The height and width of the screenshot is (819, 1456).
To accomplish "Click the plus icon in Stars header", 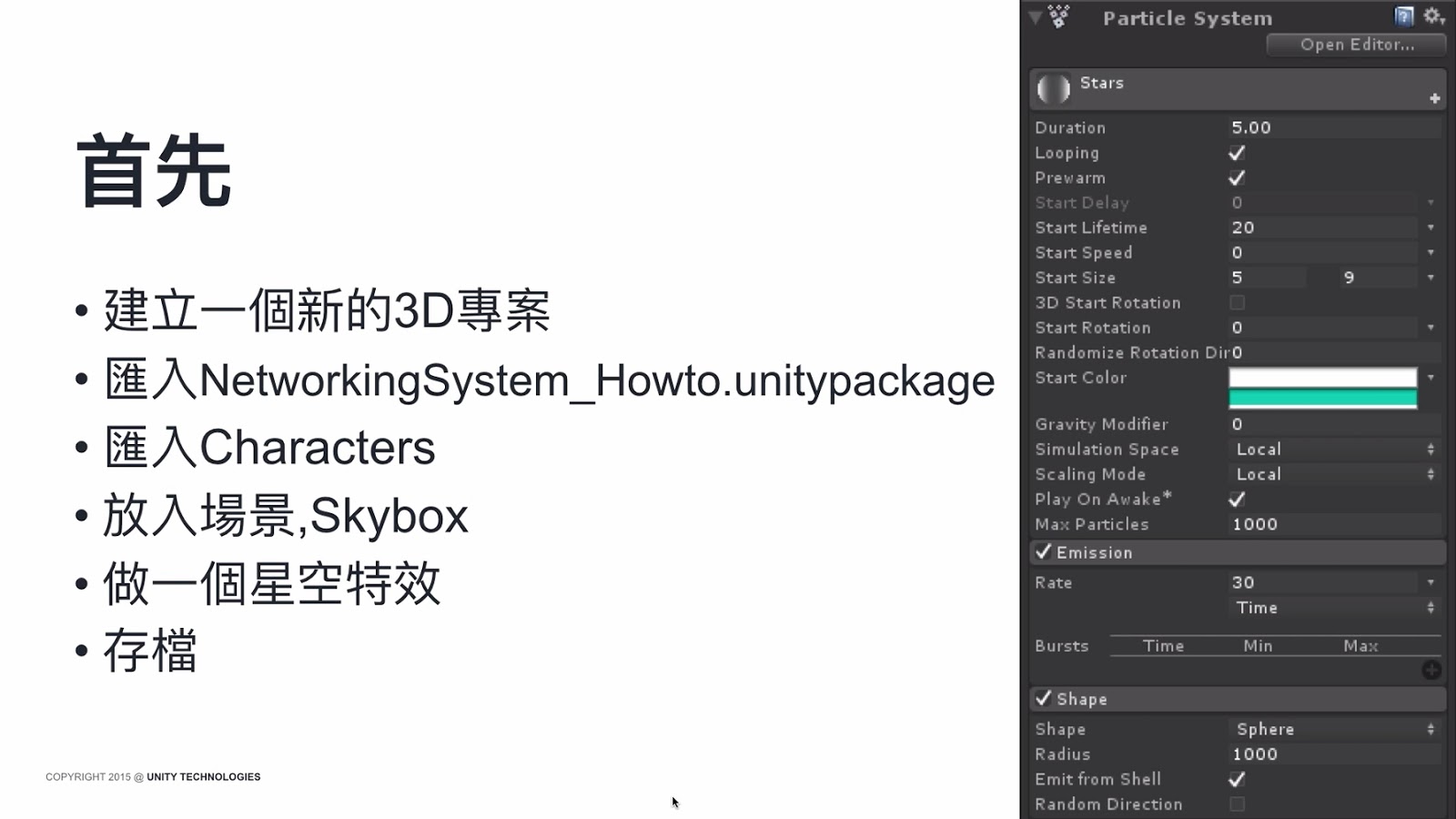I will point(1435,98).
